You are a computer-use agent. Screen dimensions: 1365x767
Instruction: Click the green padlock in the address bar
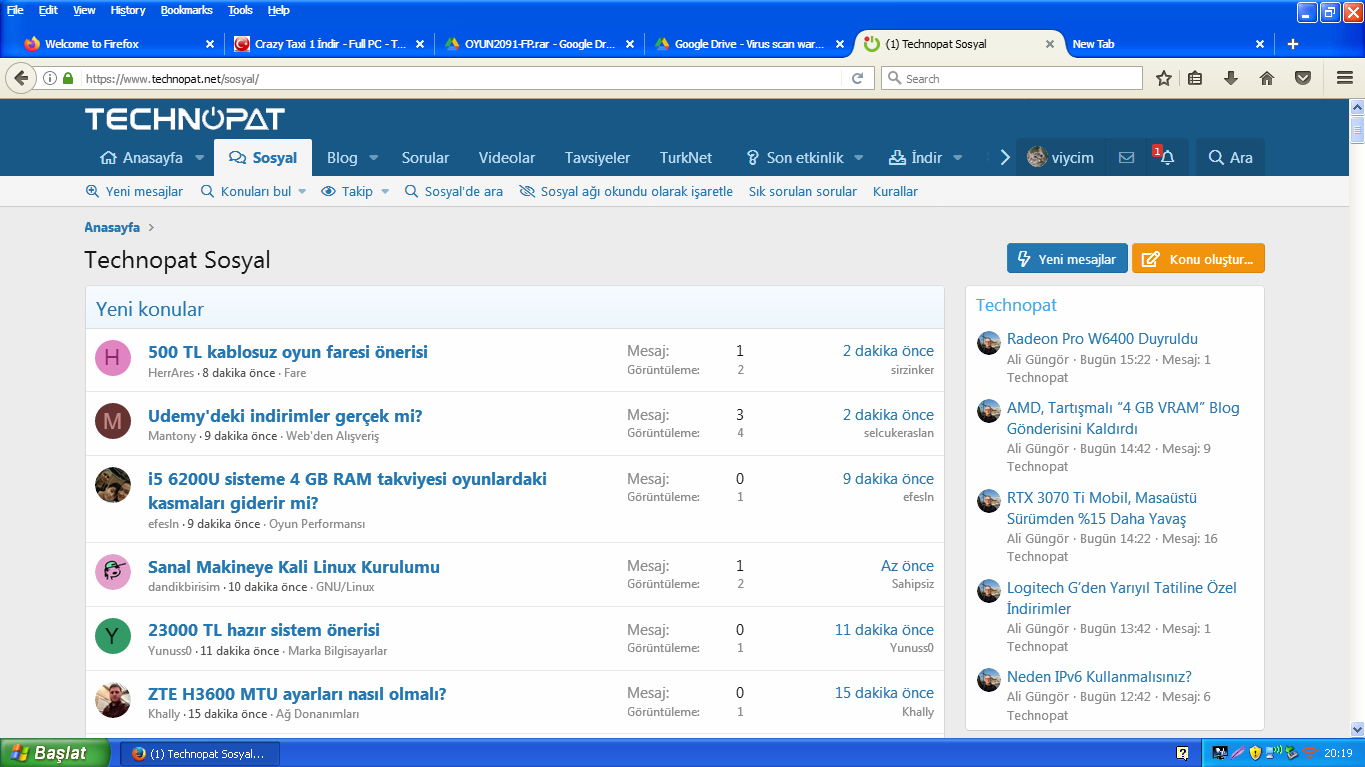click(x=68, y=78)
